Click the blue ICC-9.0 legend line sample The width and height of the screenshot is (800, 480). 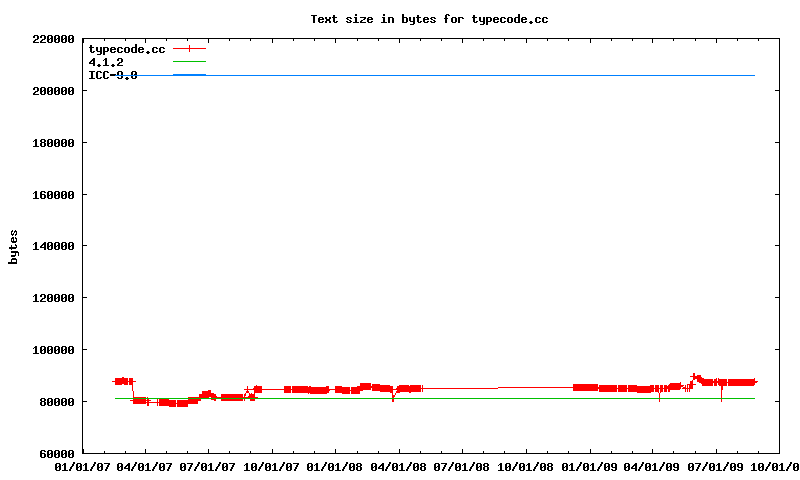tap(189, 75)
